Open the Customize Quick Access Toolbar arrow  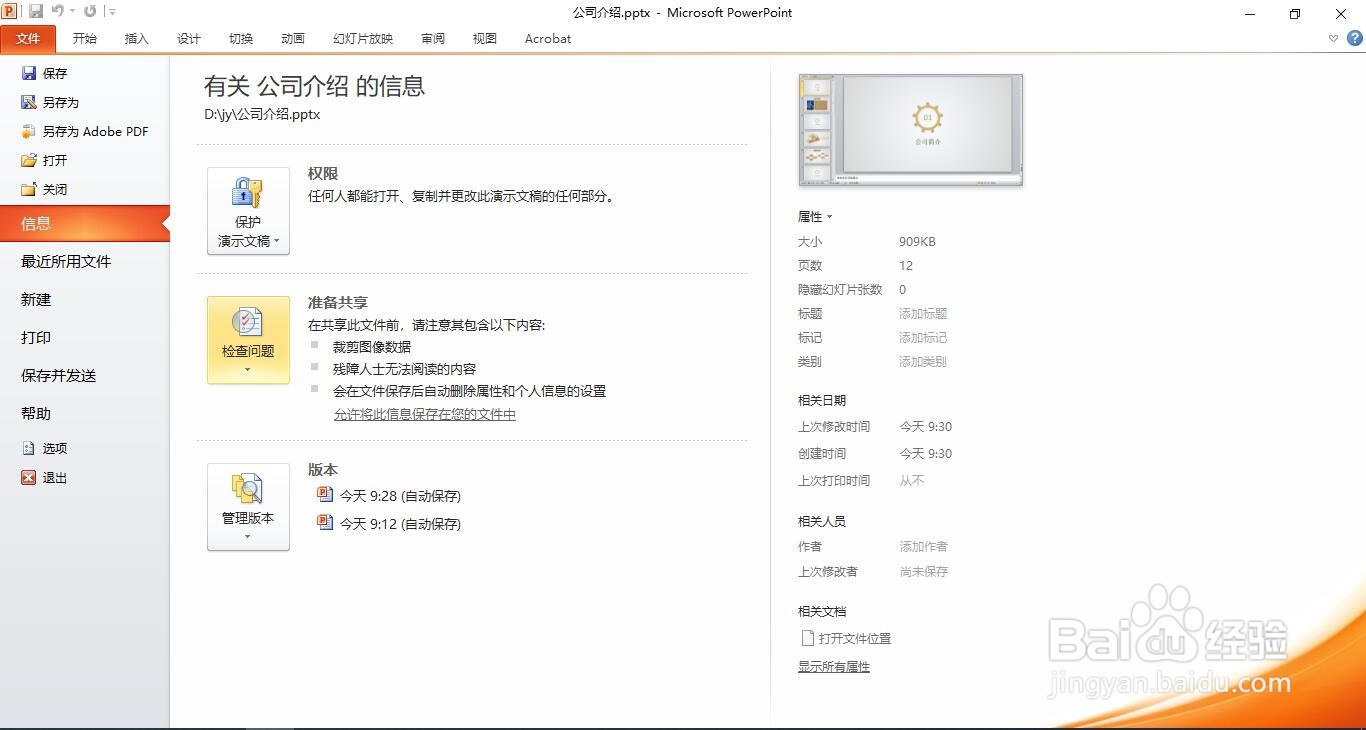[x=112, y=12]
